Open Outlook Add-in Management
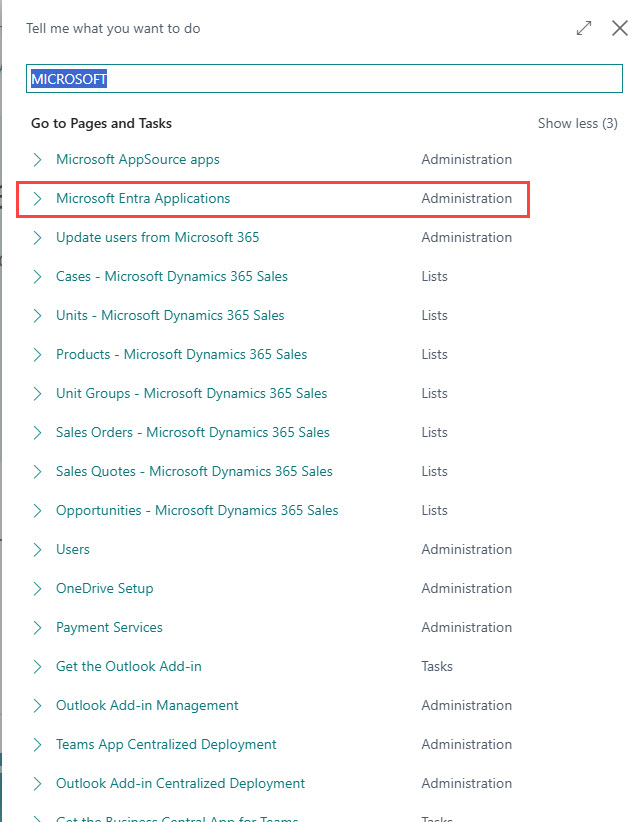This screenshot has height=822, width=644. tap(147, 705)
